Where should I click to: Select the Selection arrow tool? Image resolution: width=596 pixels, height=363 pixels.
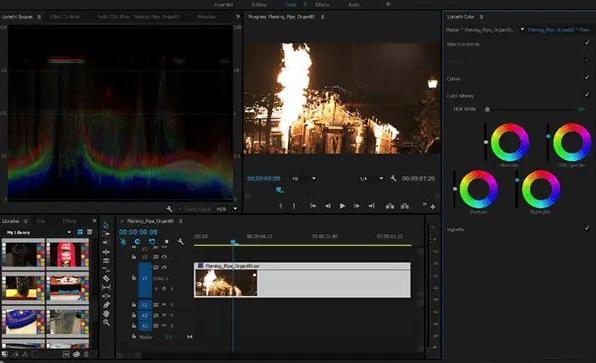106,225
